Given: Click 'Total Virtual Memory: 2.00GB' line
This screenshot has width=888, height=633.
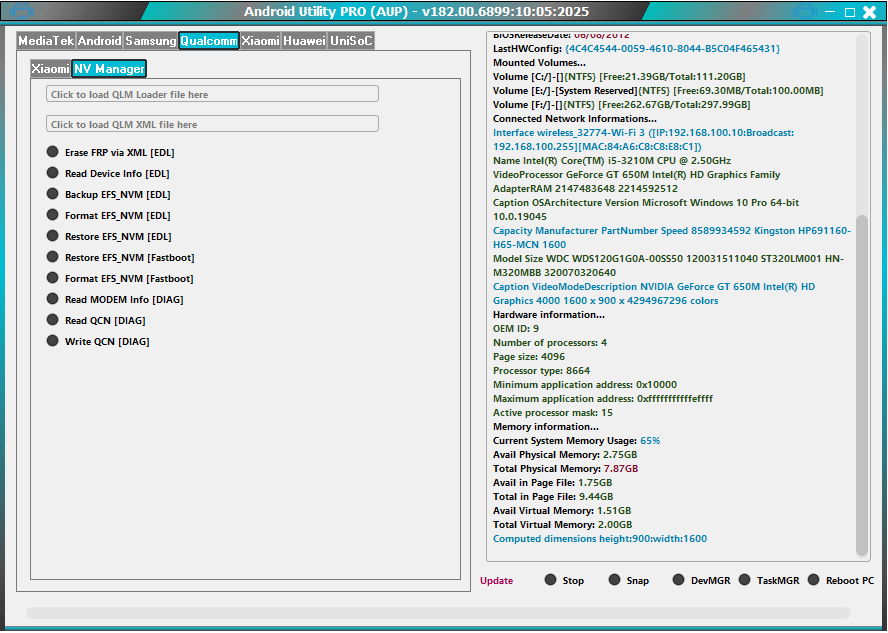Looking at the screenshot, I should tap(562, 524).
